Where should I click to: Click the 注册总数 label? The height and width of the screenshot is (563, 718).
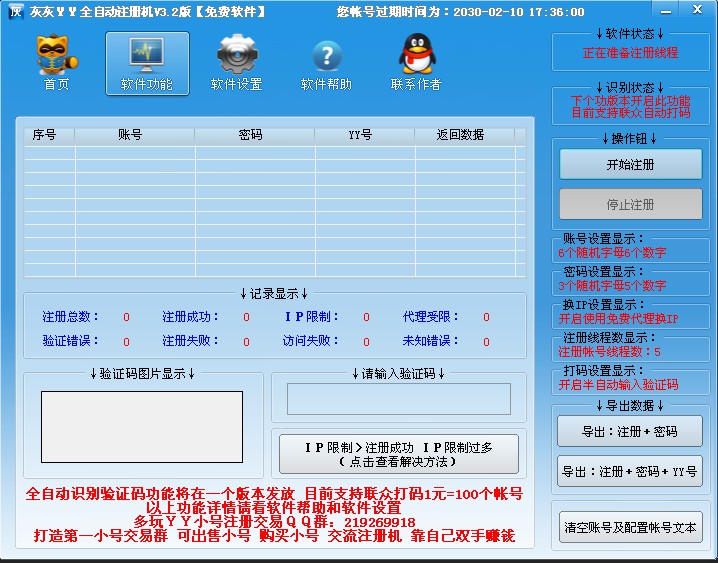click(x=70, y=316)
